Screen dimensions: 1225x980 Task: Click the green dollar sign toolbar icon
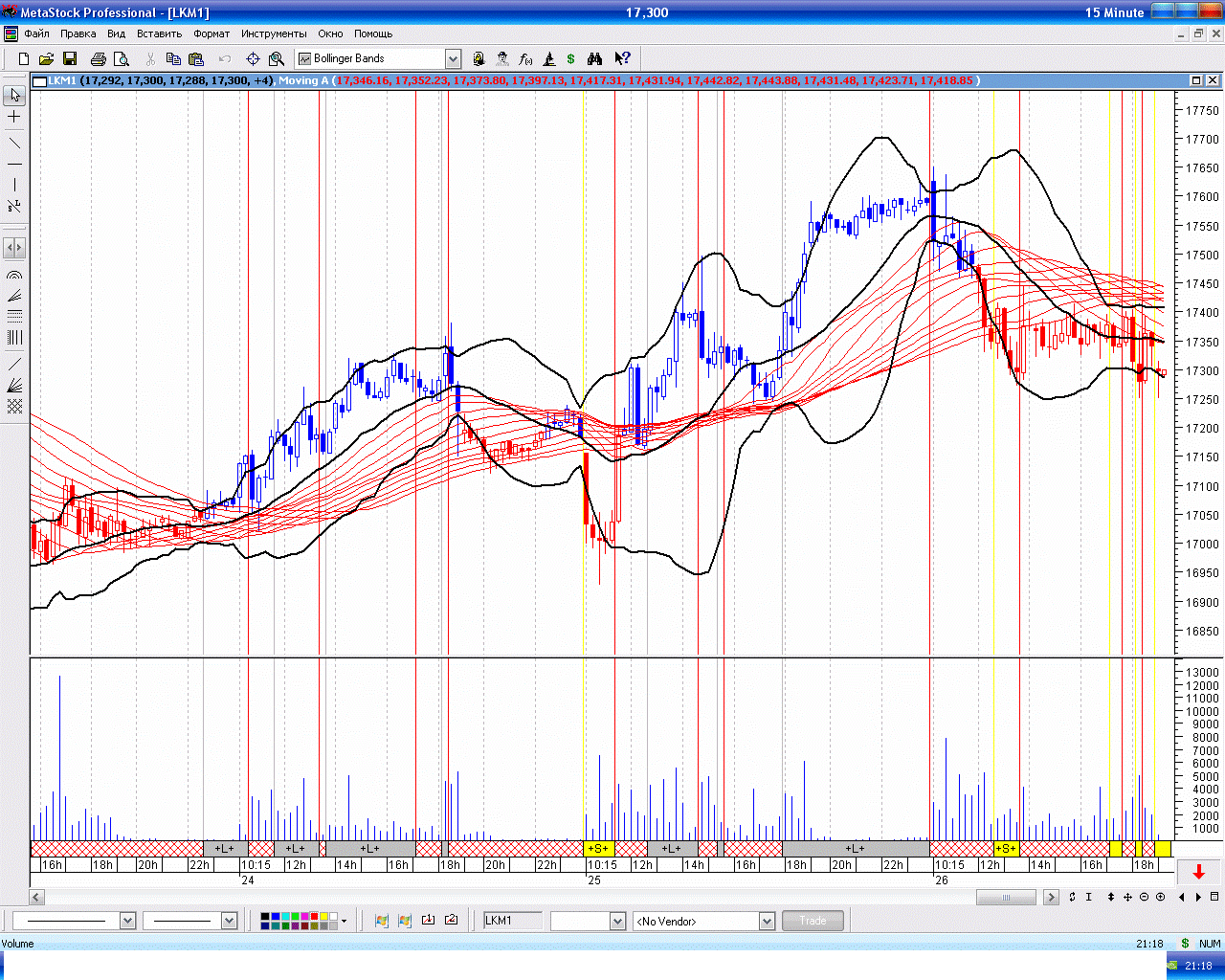coord(571,59)
